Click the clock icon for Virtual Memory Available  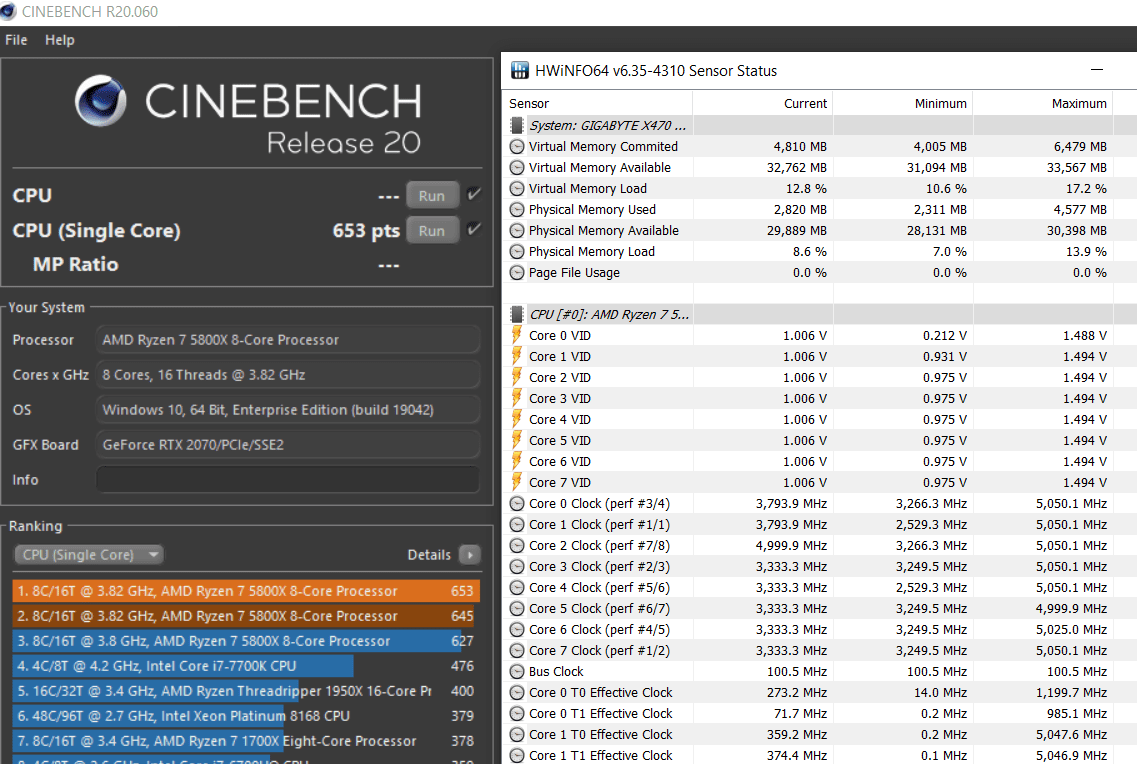517,167
